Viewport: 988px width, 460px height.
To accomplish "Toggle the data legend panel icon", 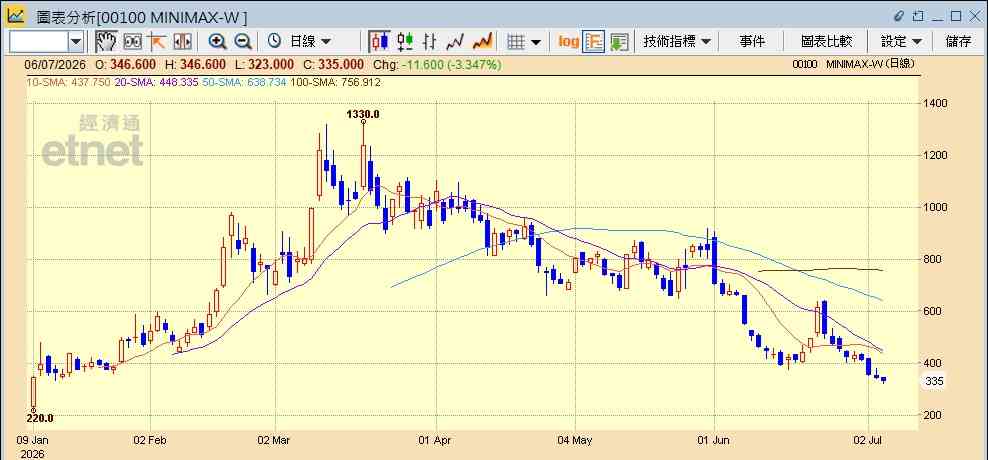I will pos(594,42).
